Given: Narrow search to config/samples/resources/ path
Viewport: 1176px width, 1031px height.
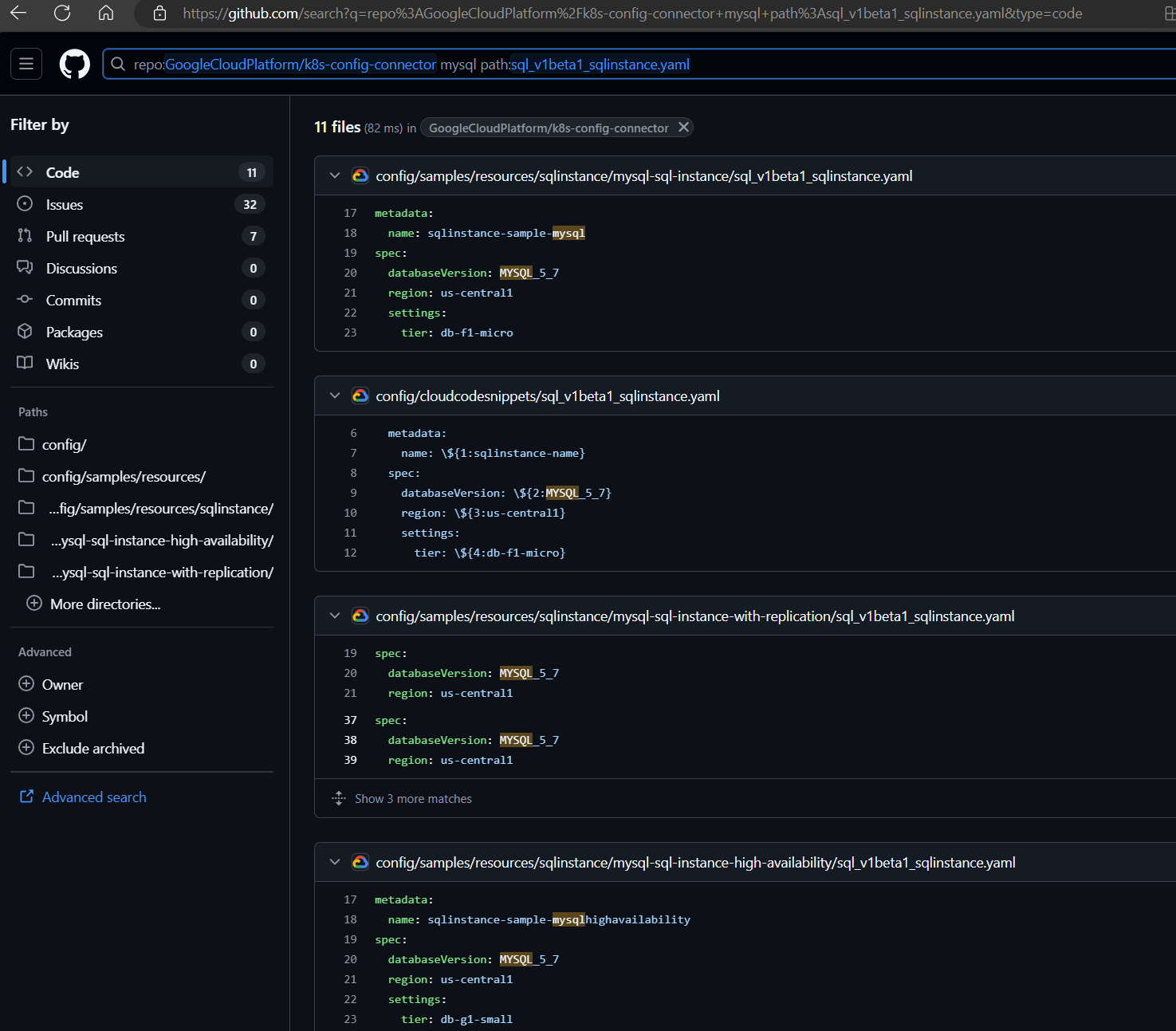Looking at the screenshot, I should [x=124, y=477].
